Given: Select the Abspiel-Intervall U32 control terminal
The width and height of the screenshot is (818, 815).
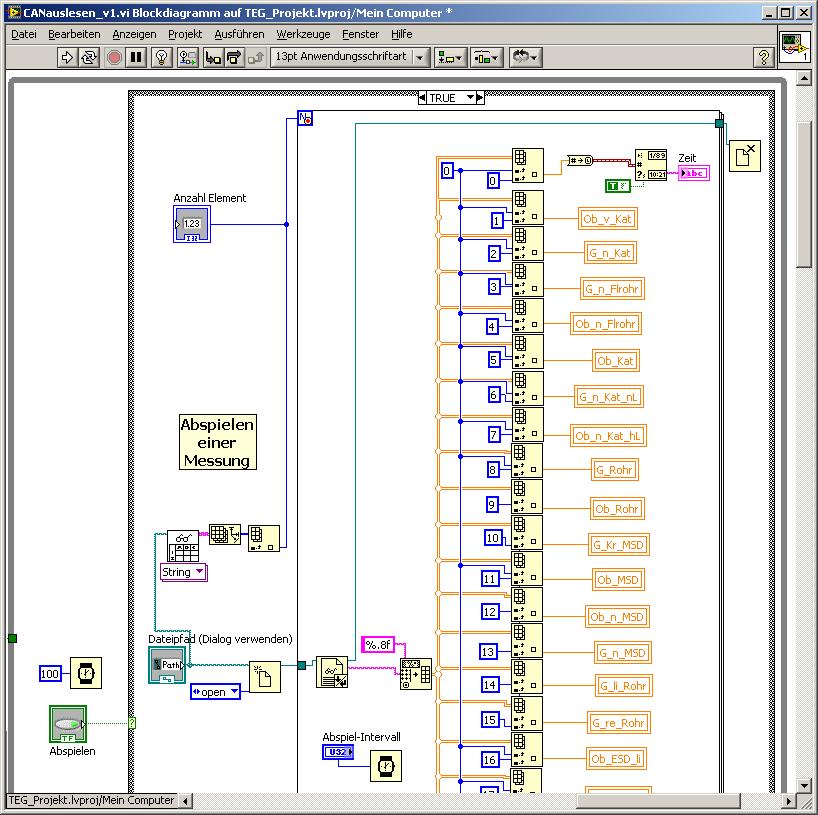Looking at the screenshot, I should tap(339, 752).
